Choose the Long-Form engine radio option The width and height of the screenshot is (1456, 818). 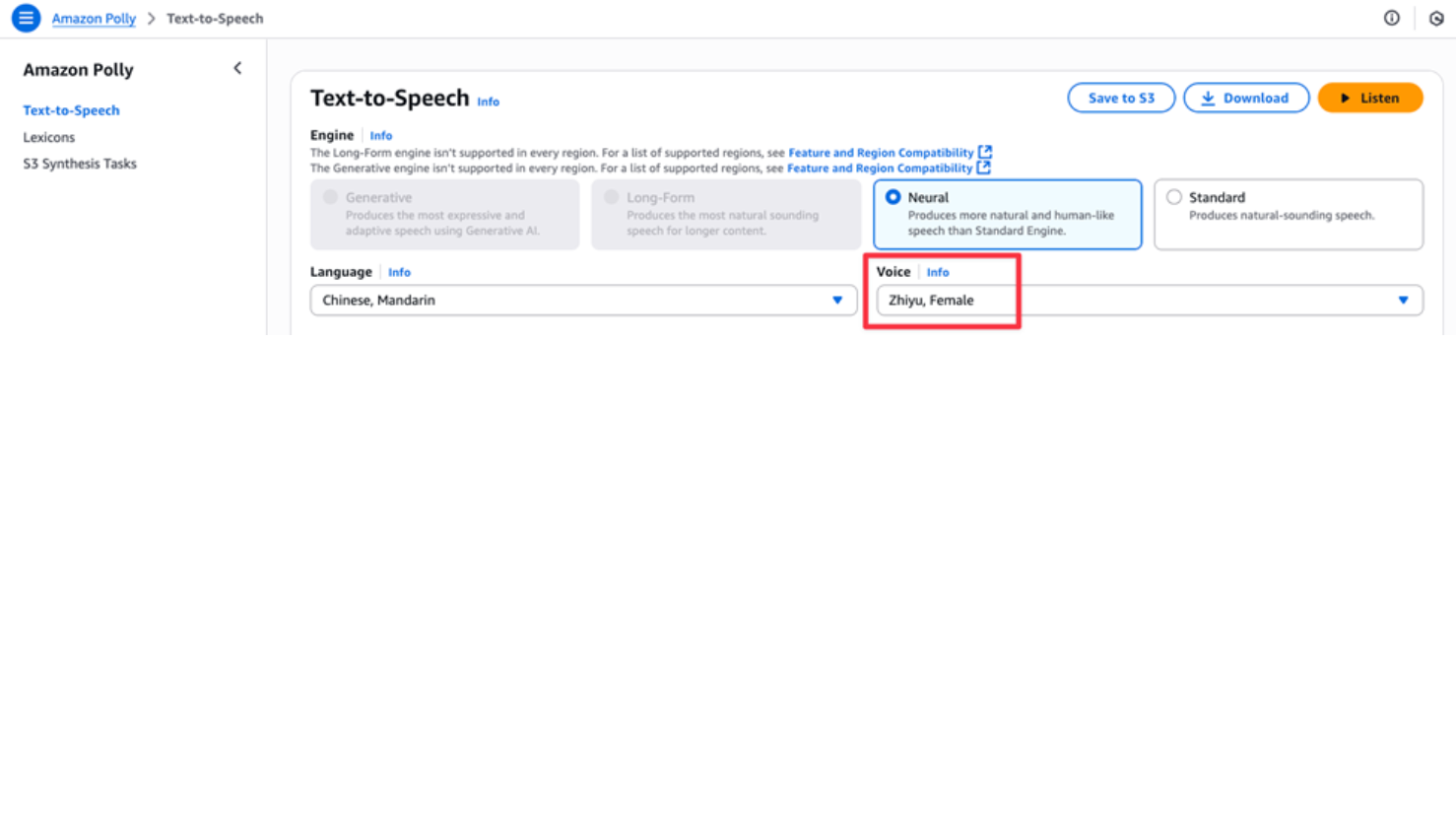pyautogui.click(x=612, y=197)
